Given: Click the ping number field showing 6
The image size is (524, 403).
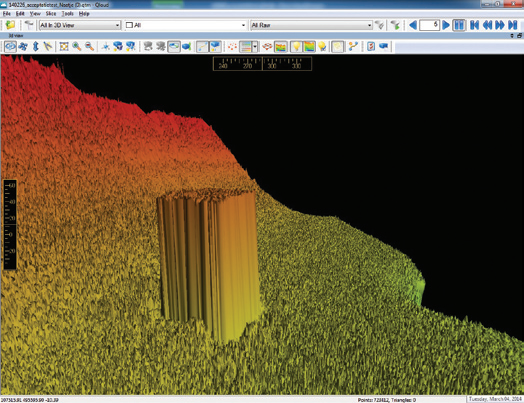Looking at the screenshot, I should pos(429,25).
